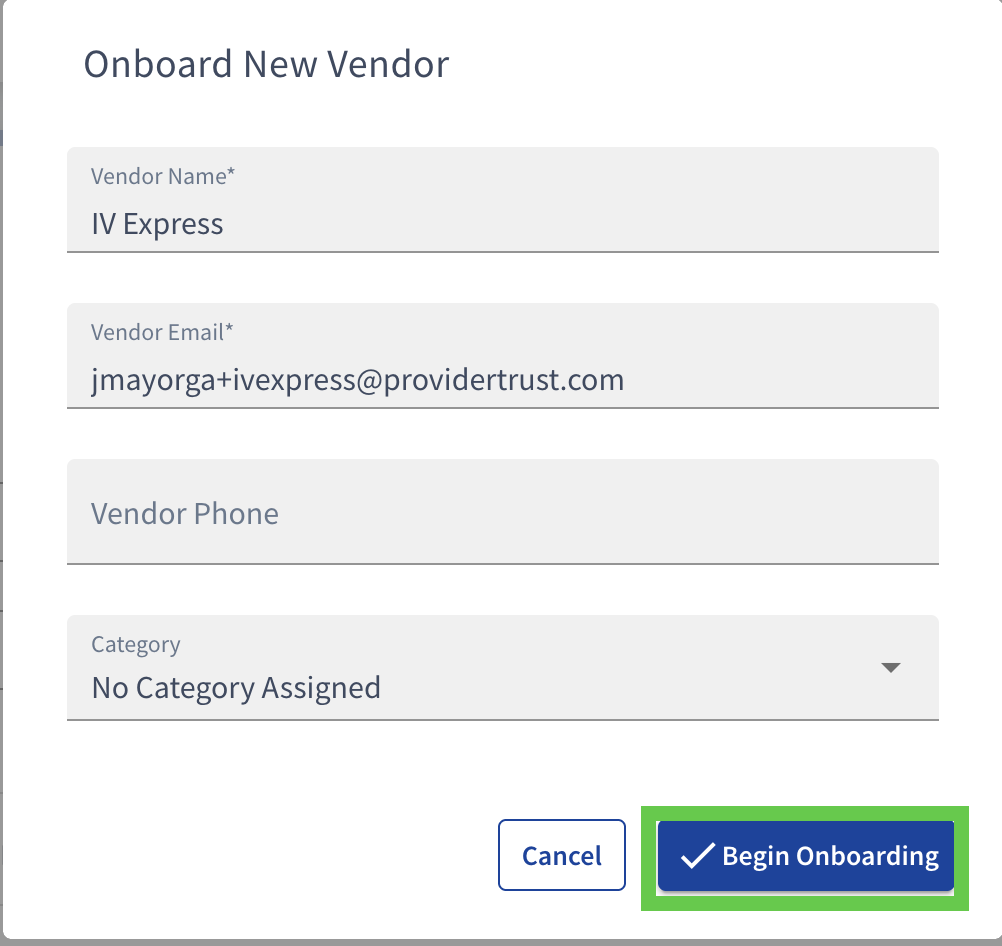The height and width of the screenshot is (946, 1002).
Task: Place cursor in jmayorga+ivexpress email address
Action: 357,380
